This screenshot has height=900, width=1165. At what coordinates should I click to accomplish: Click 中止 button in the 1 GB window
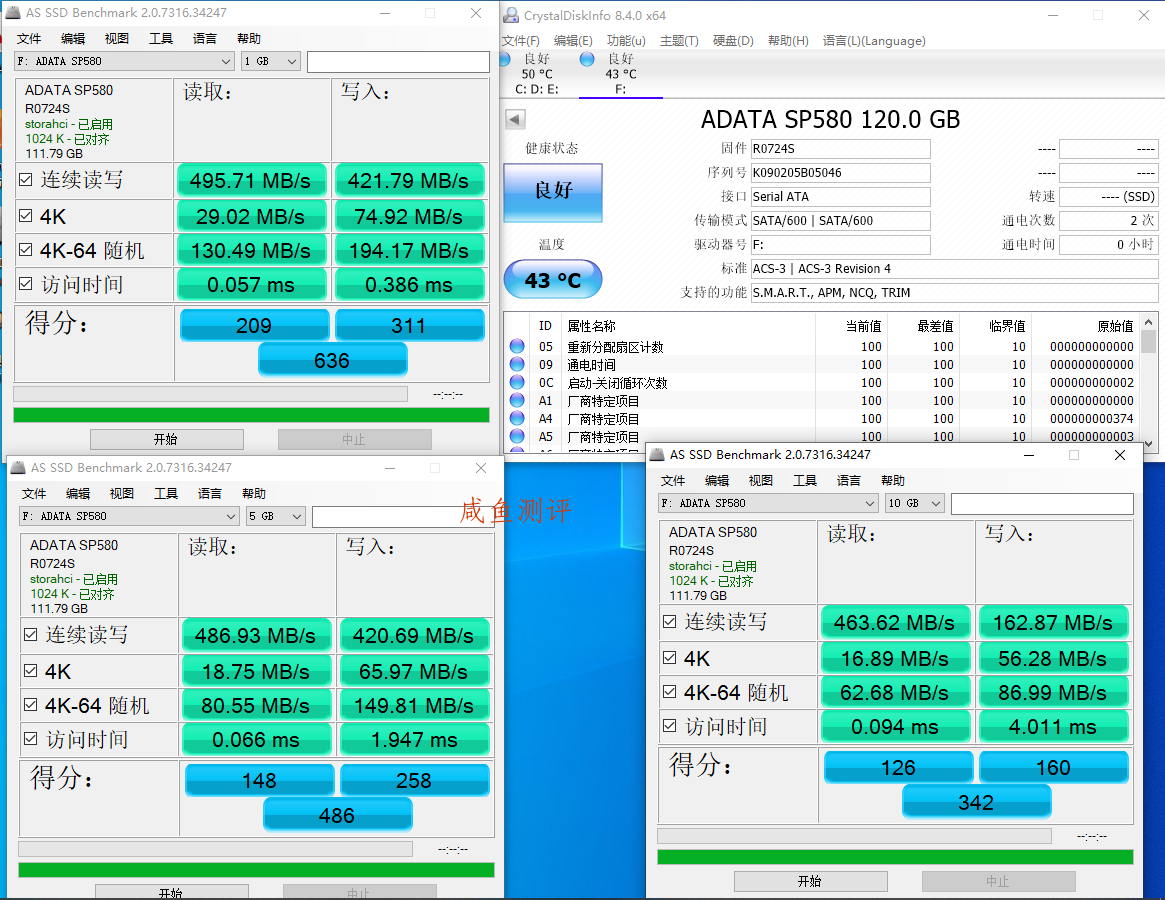point(354,439)
